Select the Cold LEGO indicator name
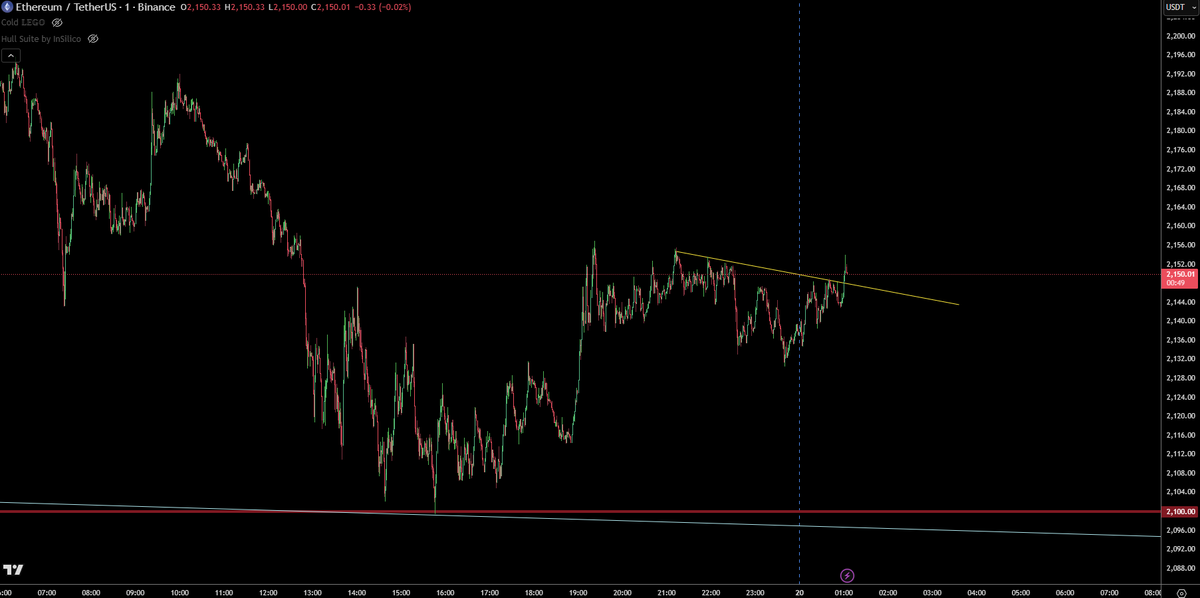The width and height of the screenshot is (1200, 598). [x=22, y=24]
